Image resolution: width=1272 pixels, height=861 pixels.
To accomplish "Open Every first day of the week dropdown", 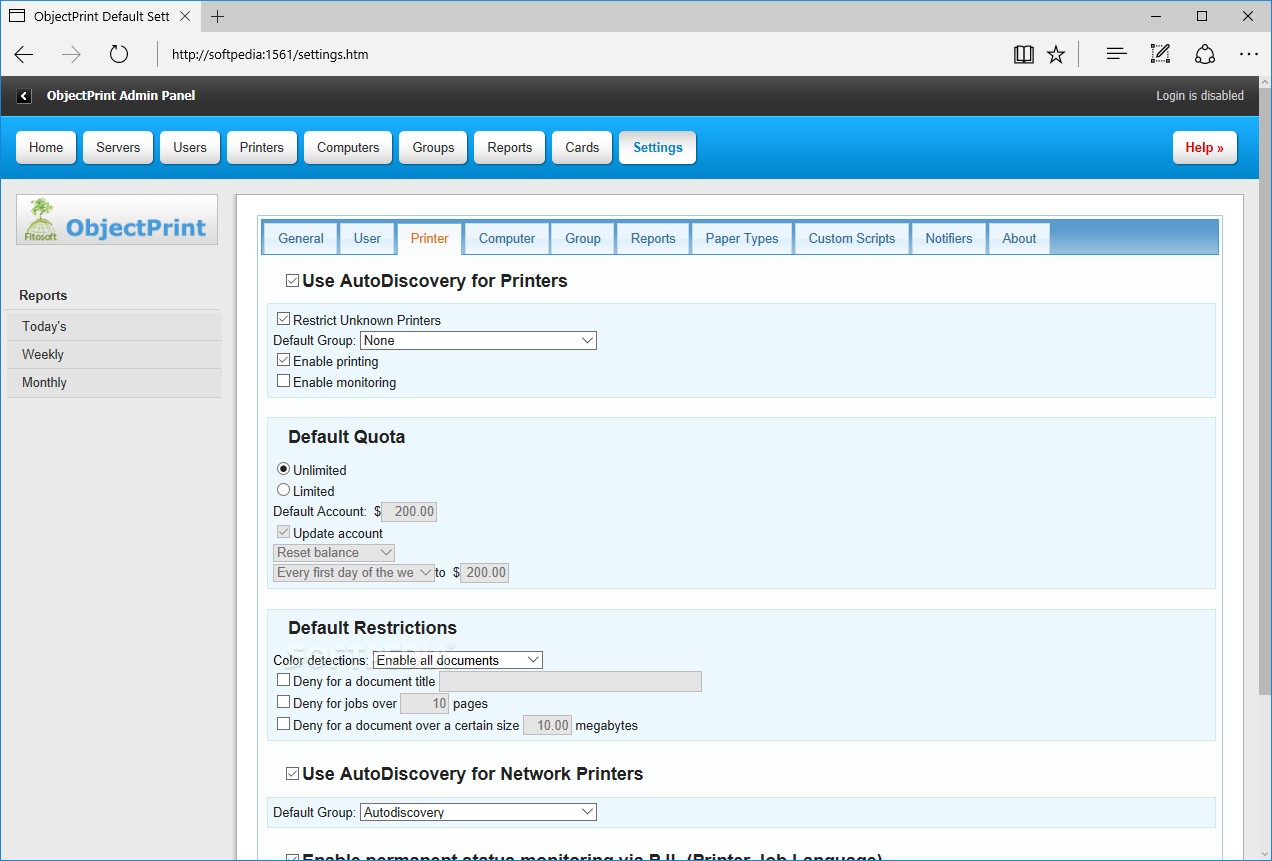I will 354,573.
